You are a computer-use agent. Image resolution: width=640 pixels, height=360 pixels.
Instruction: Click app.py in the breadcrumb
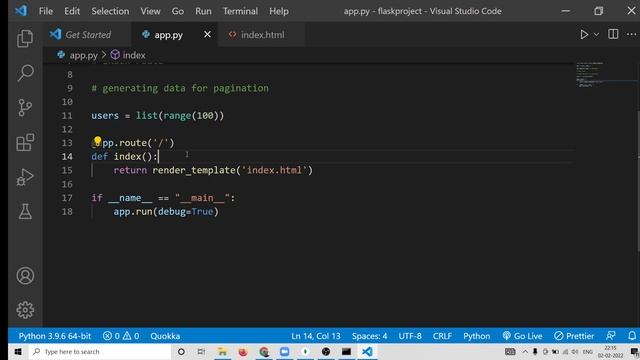[83, 55]
